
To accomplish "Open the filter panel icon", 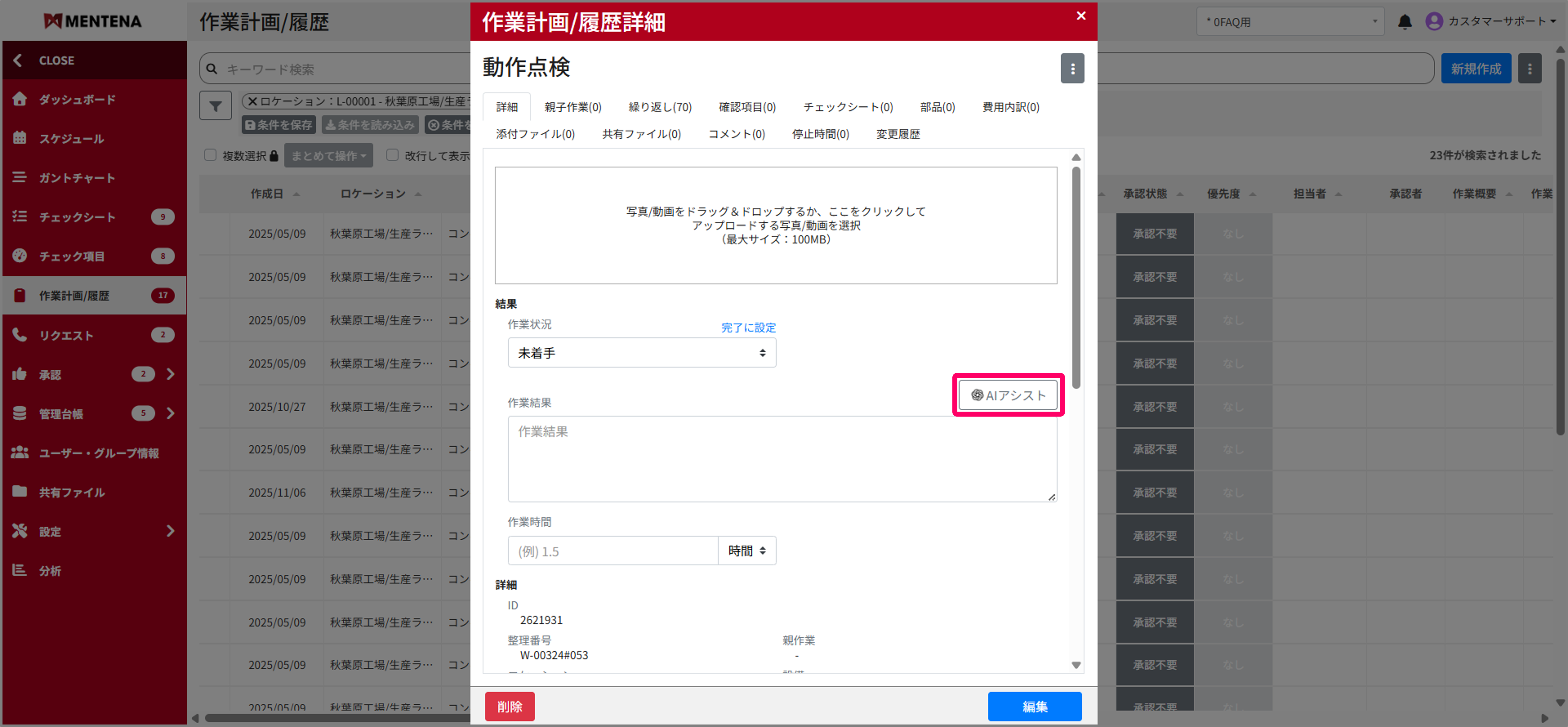I will tap(216, 105).
